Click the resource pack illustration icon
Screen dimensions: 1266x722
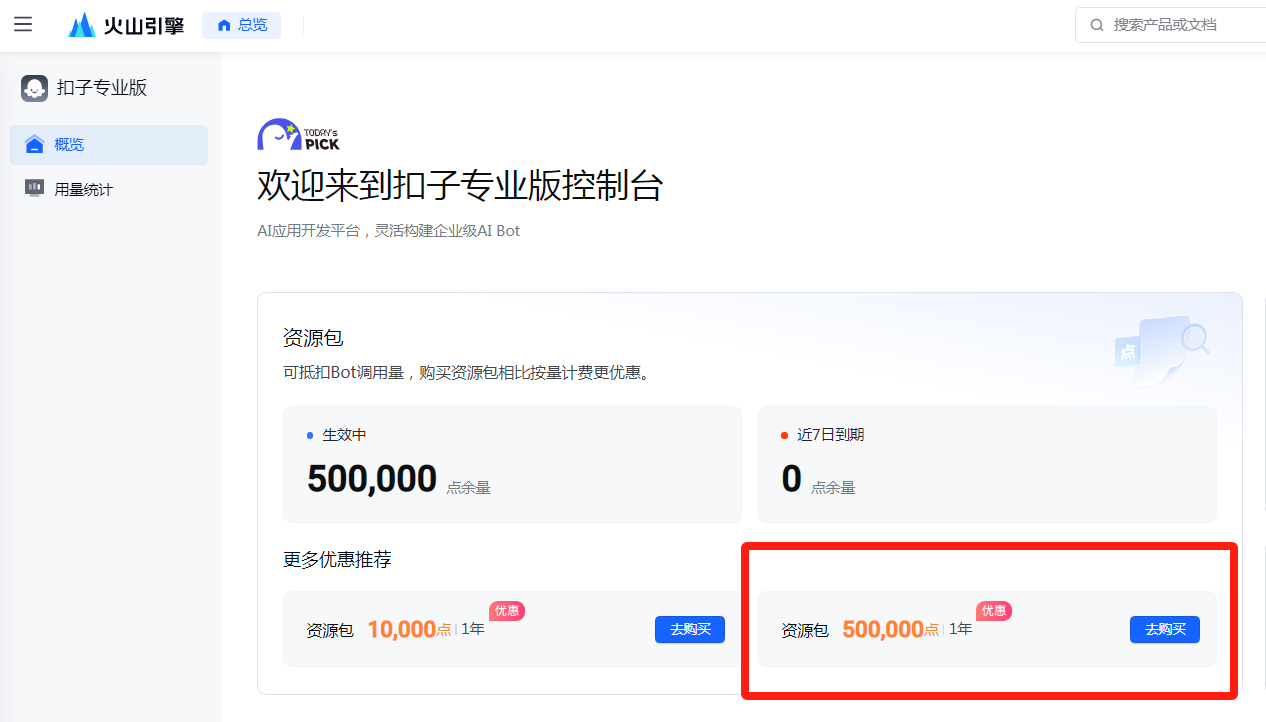click(x=1162, y=350)
